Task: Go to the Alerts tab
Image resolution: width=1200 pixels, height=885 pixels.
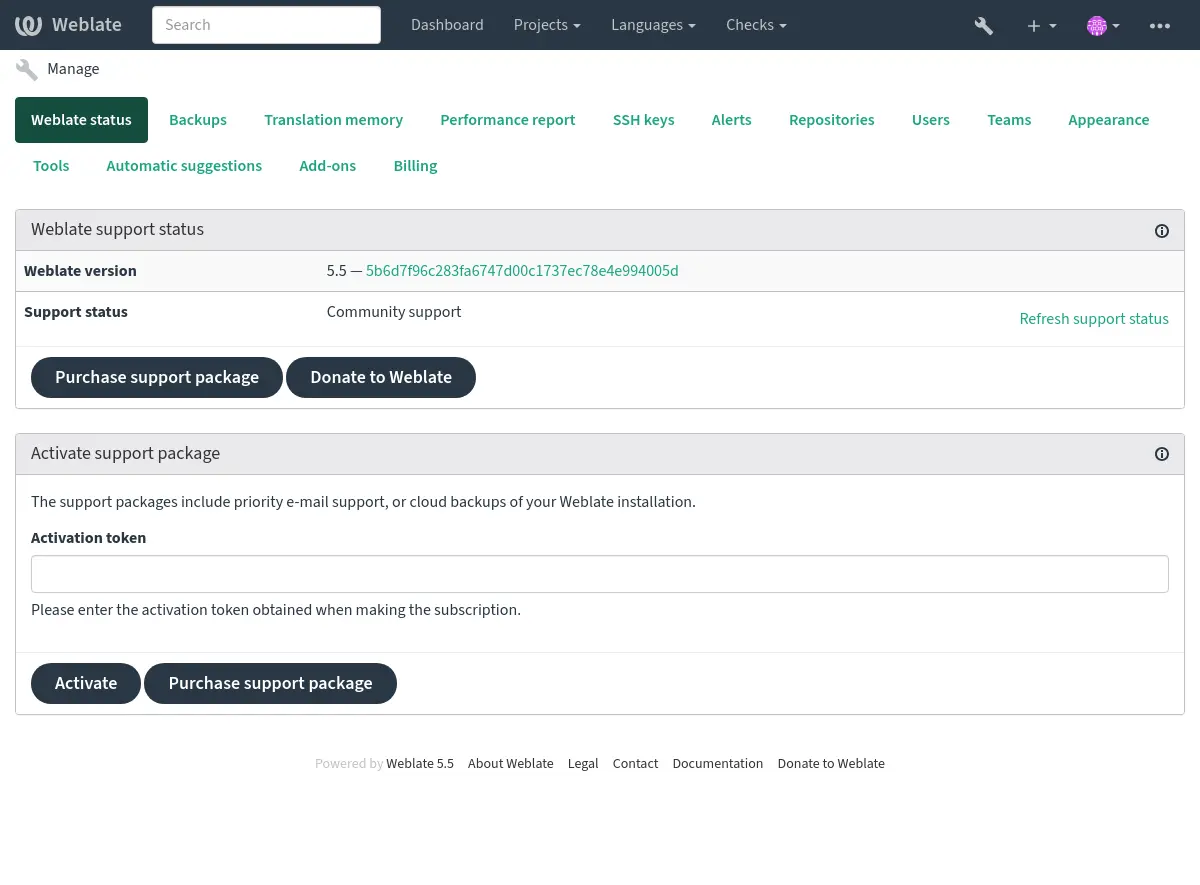Action: [x=731, y=120]
